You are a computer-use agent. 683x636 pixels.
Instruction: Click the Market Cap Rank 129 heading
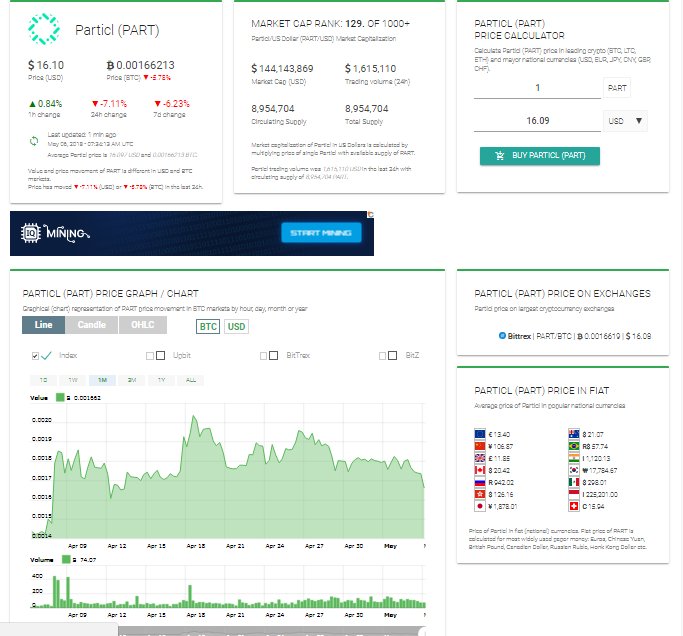330,24
